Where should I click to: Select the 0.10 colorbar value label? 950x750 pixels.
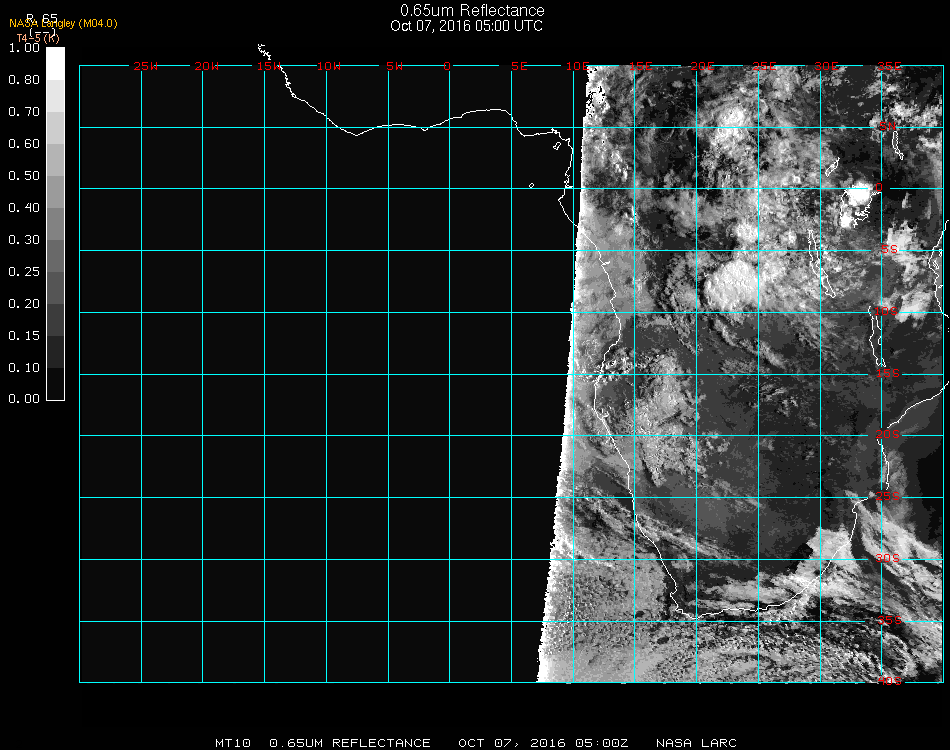tap(24, 368)
